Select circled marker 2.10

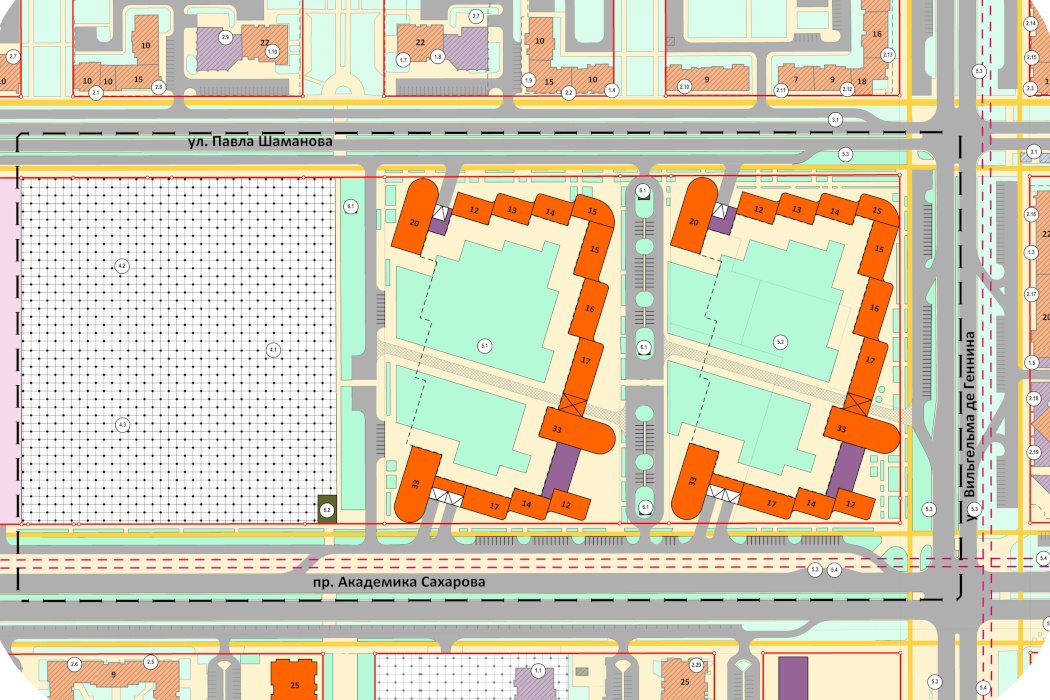(684, 86)
